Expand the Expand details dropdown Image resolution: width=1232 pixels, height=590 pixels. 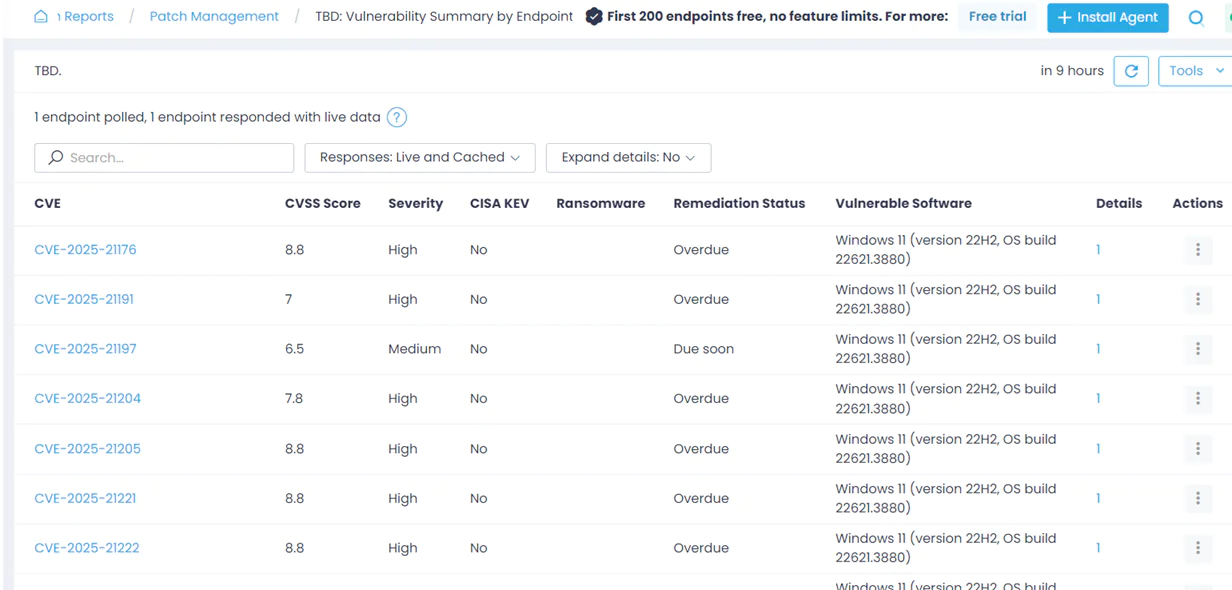628,157
